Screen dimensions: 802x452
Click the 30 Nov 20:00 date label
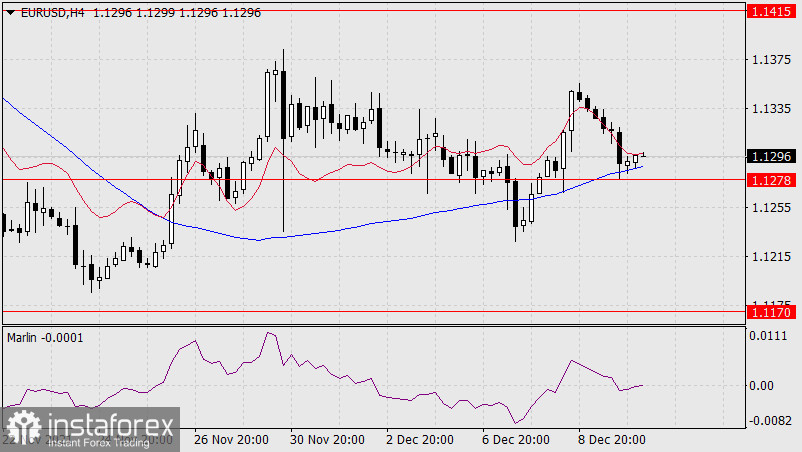point(324,440)
